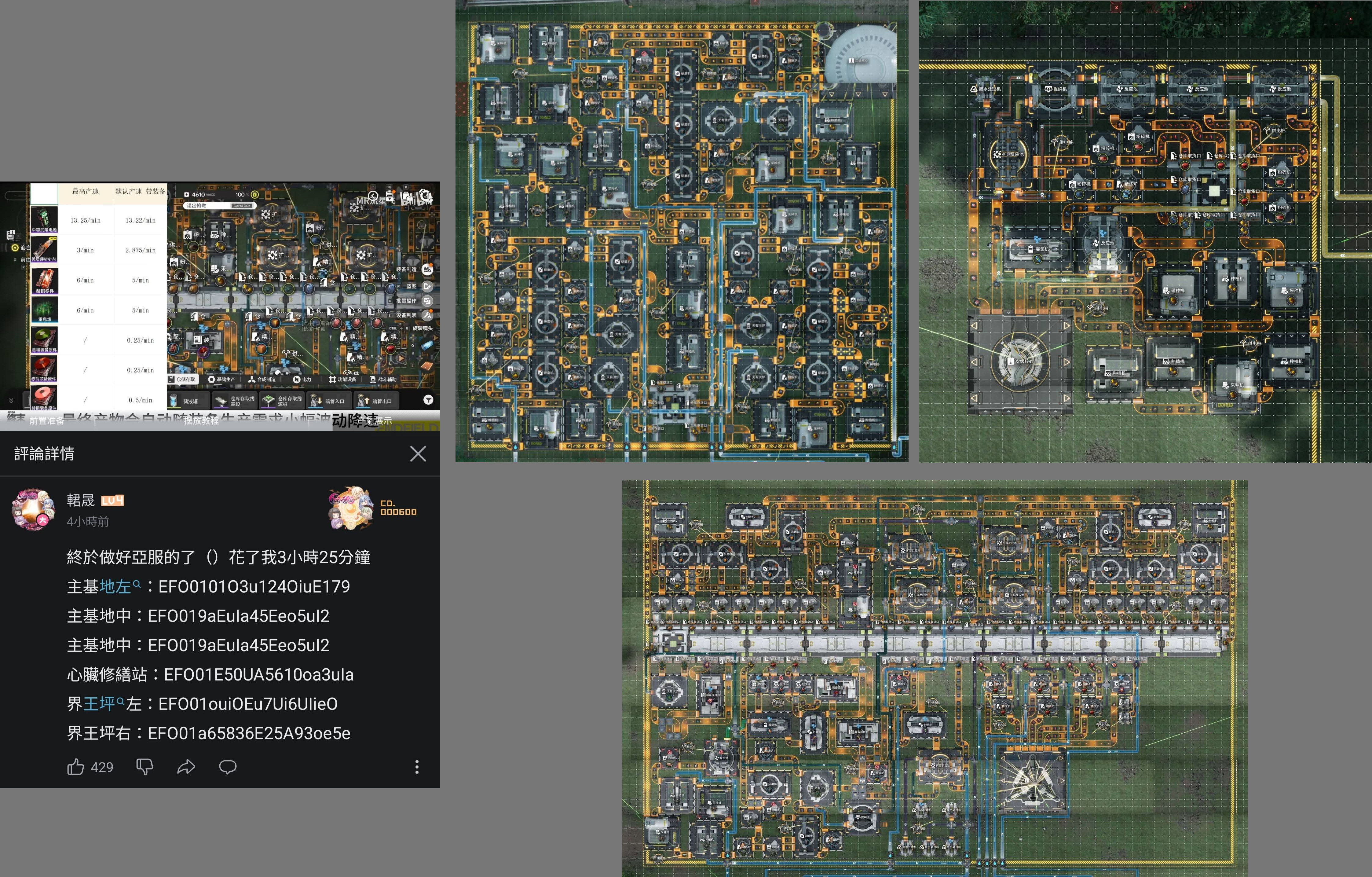Click the thumbs down dislike icon
Image resolution: width=1372 pixels, height=877 pixels.
coord(145,767)
